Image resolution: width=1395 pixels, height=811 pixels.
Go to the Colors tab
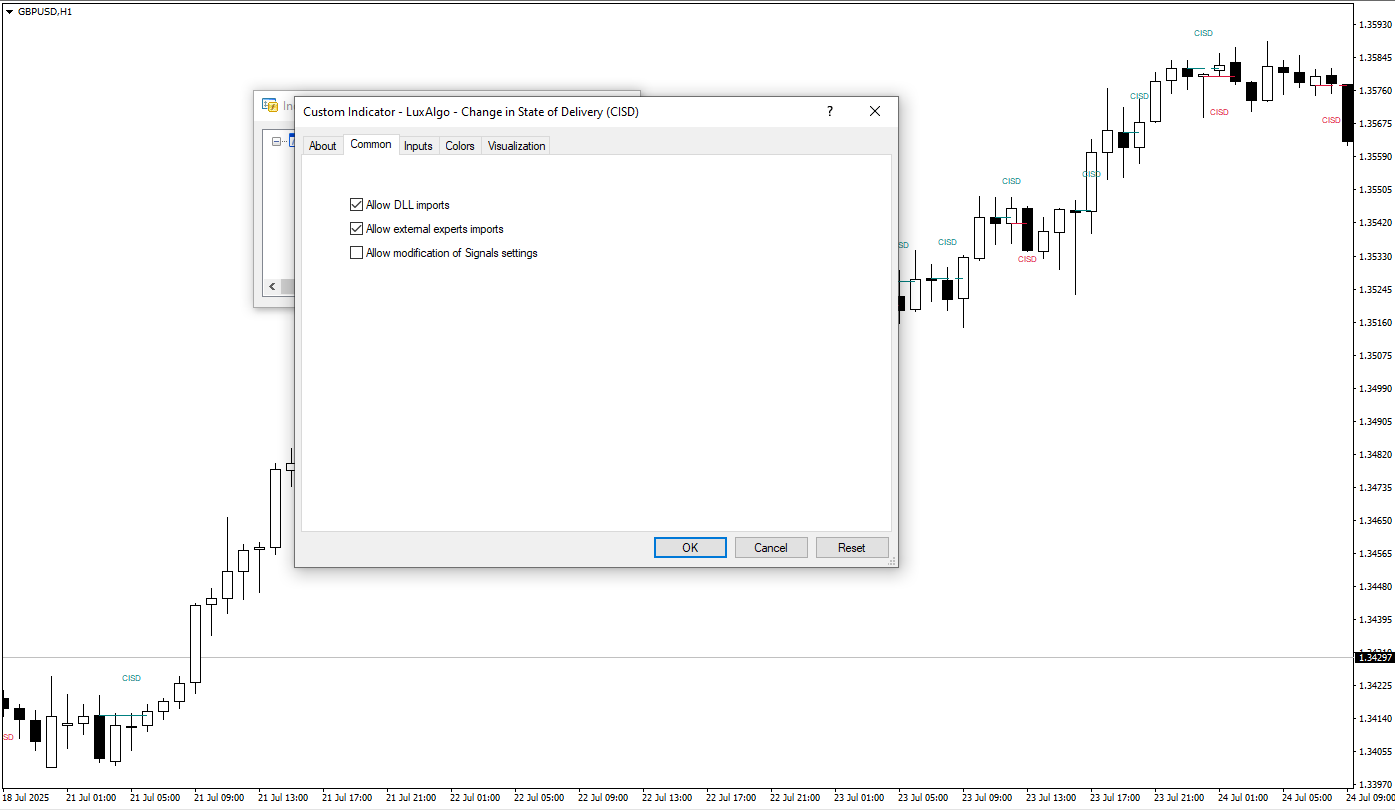point(460,146)
